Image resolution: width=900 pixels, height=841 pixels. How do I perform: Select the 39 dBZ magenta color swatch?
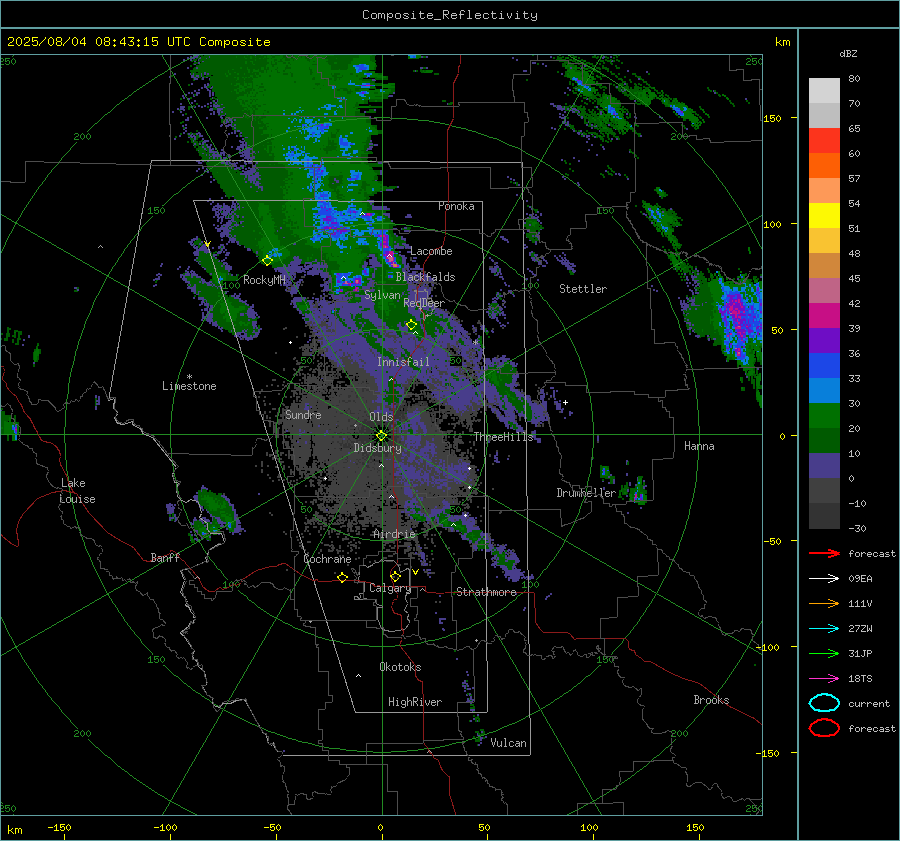824,315
